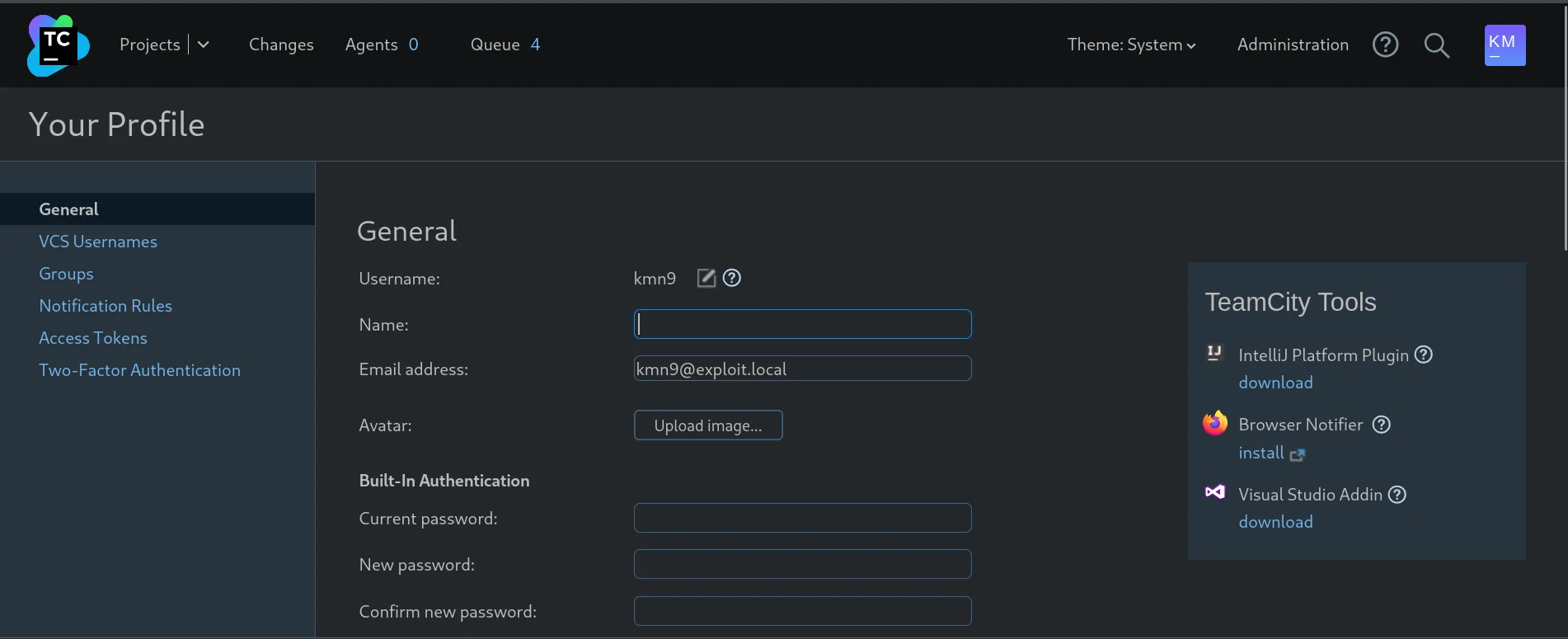Edit username with the pencil icon

coord(707,278)
